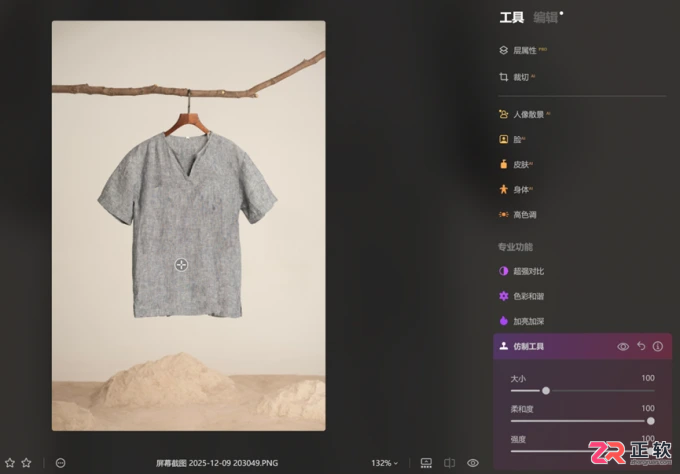Click the info icon in 仿制工具 header

658,347
